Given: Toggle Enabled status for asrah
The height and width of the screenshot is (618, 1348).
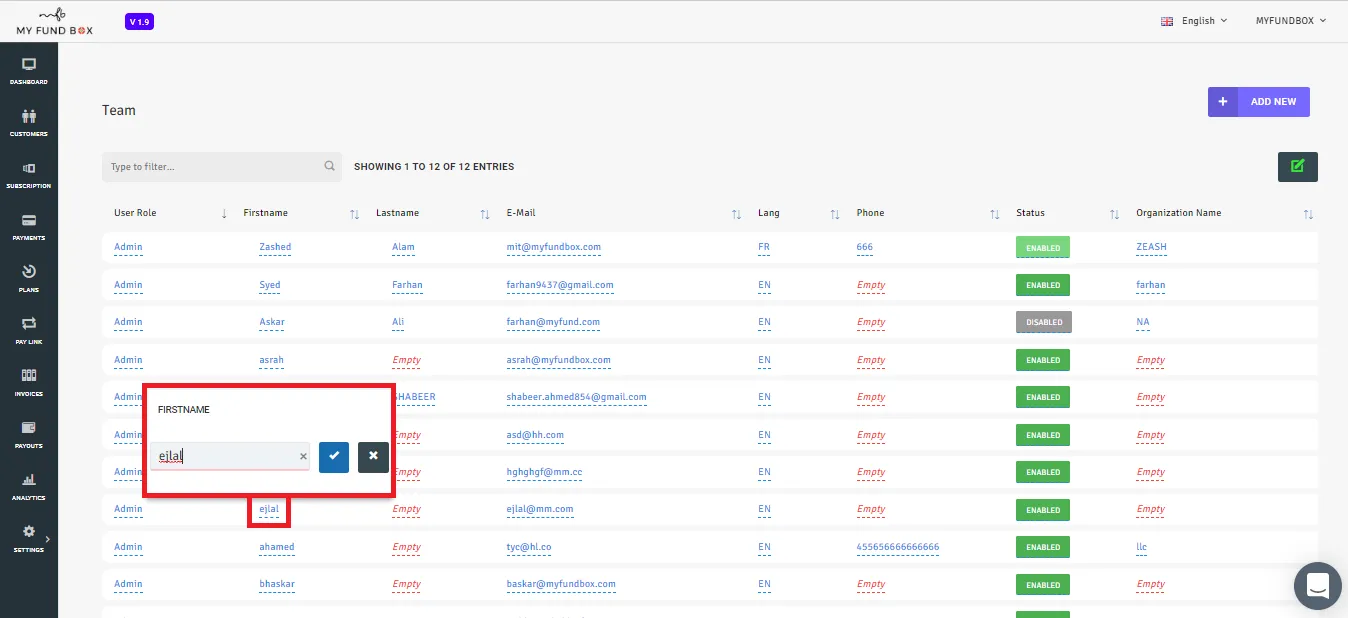Looking at the screenshot, I should (x=1043, y=360).
